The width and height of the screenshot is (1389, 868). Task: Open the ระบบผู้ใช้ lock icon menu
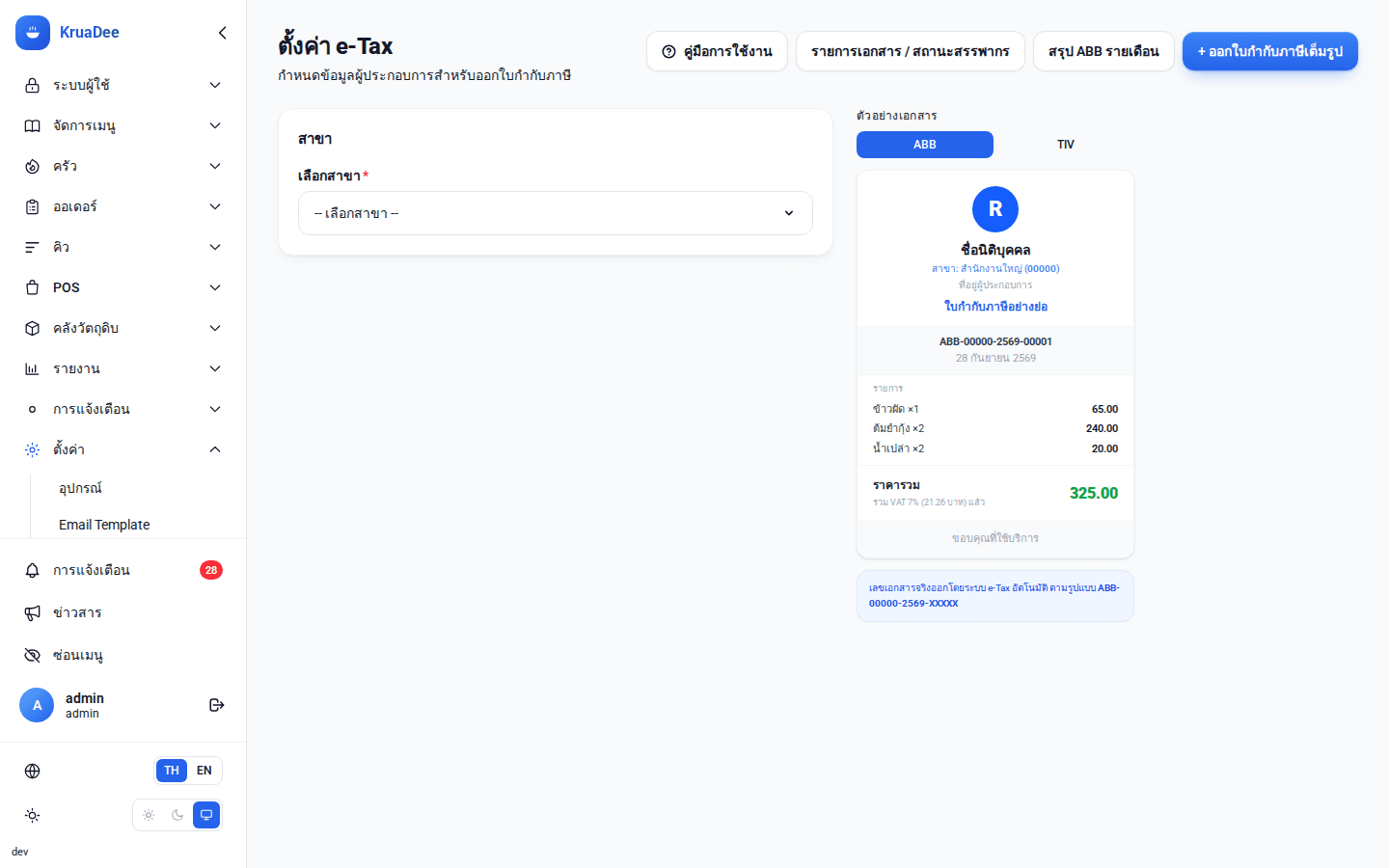coord(32,85)
